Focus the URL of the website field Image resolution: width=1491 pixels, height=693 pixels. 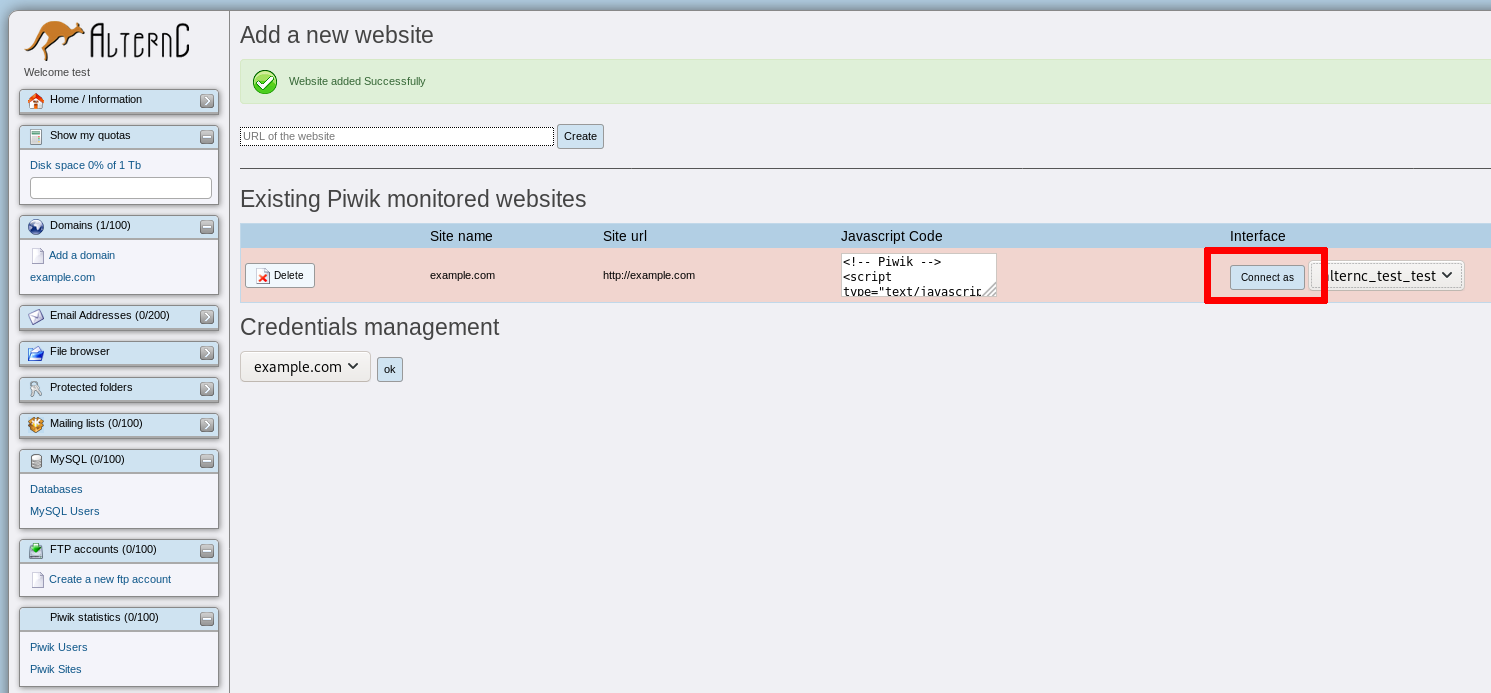pyautogui.click(x=397, y=136)
